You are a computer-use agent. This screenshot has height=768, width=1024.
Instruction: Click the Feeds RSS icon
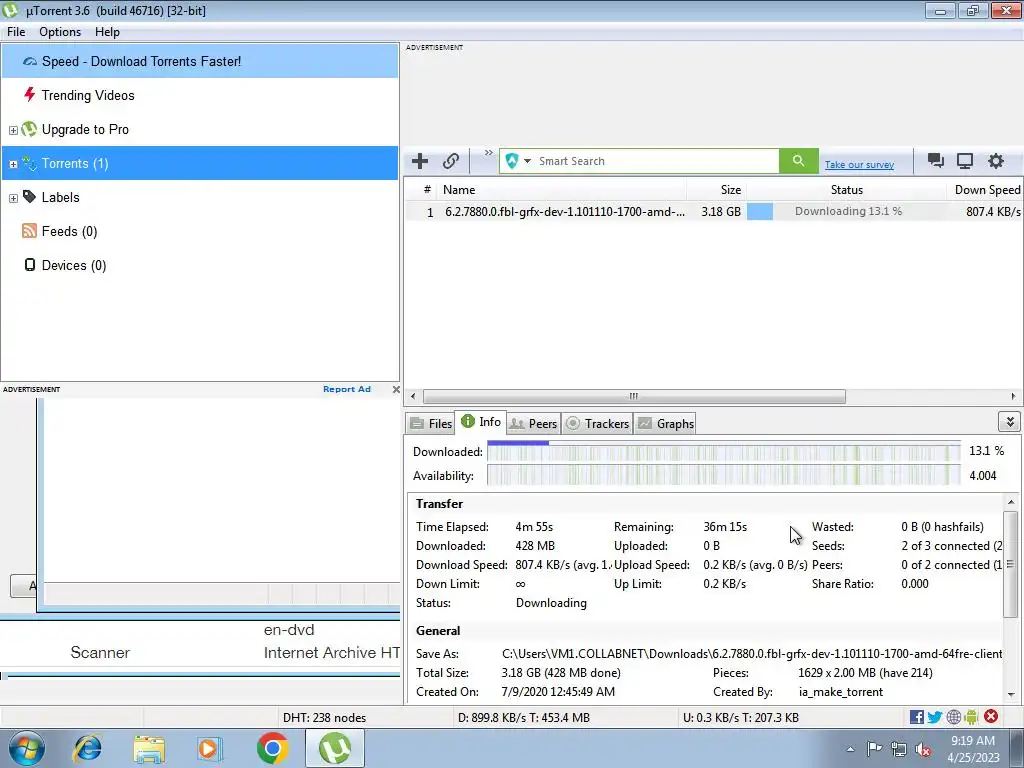29,231
